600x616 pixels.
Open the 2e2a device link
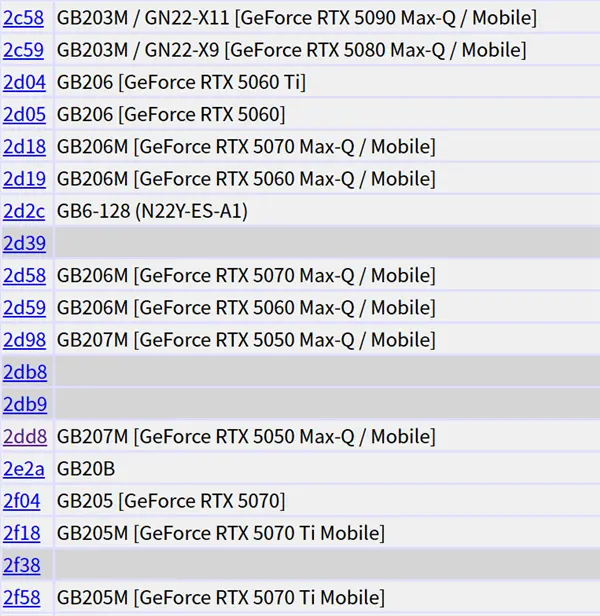[24, 469]
